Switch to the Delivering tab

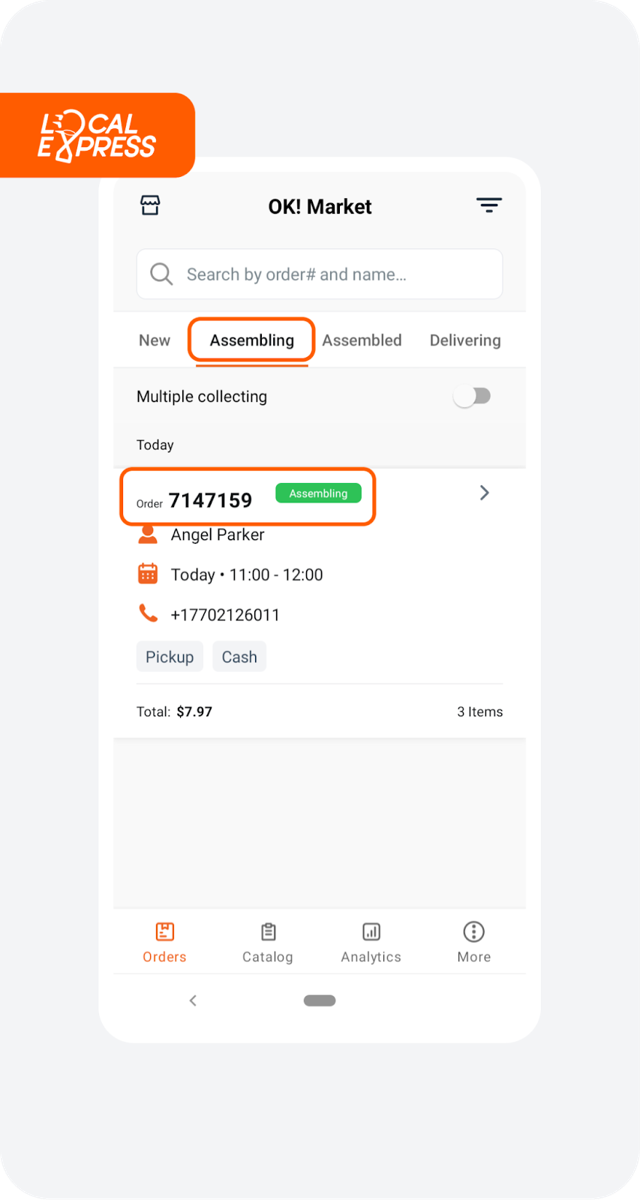pos(465,340)
